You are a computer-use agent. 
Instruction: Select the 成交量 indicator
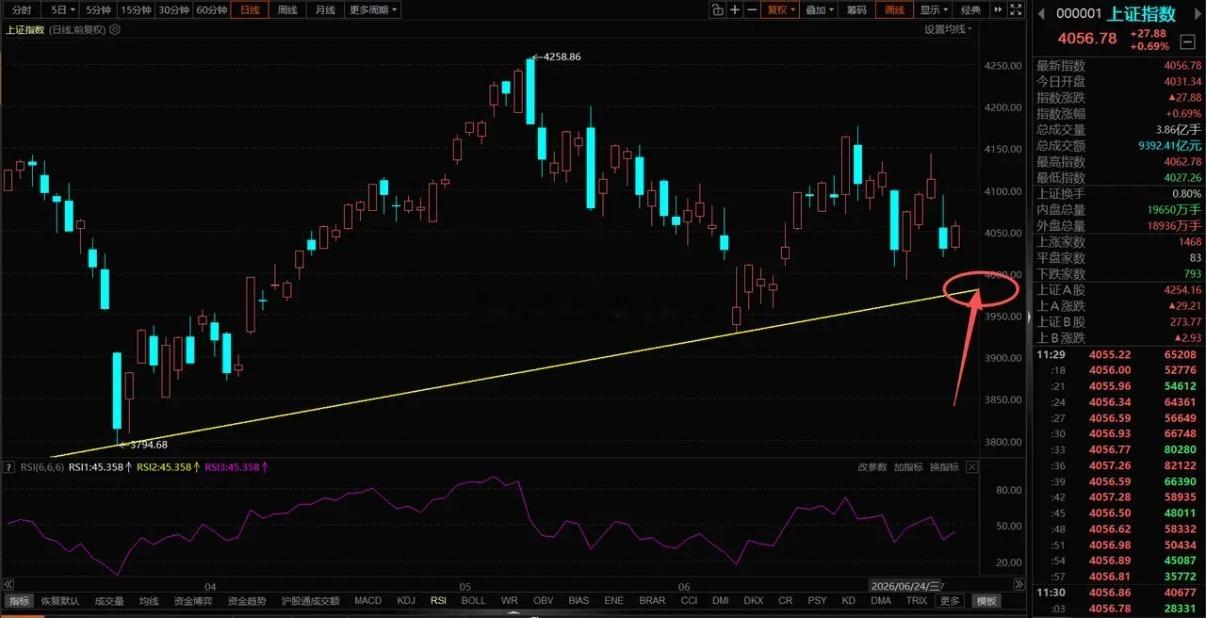[x=109, y=601]
